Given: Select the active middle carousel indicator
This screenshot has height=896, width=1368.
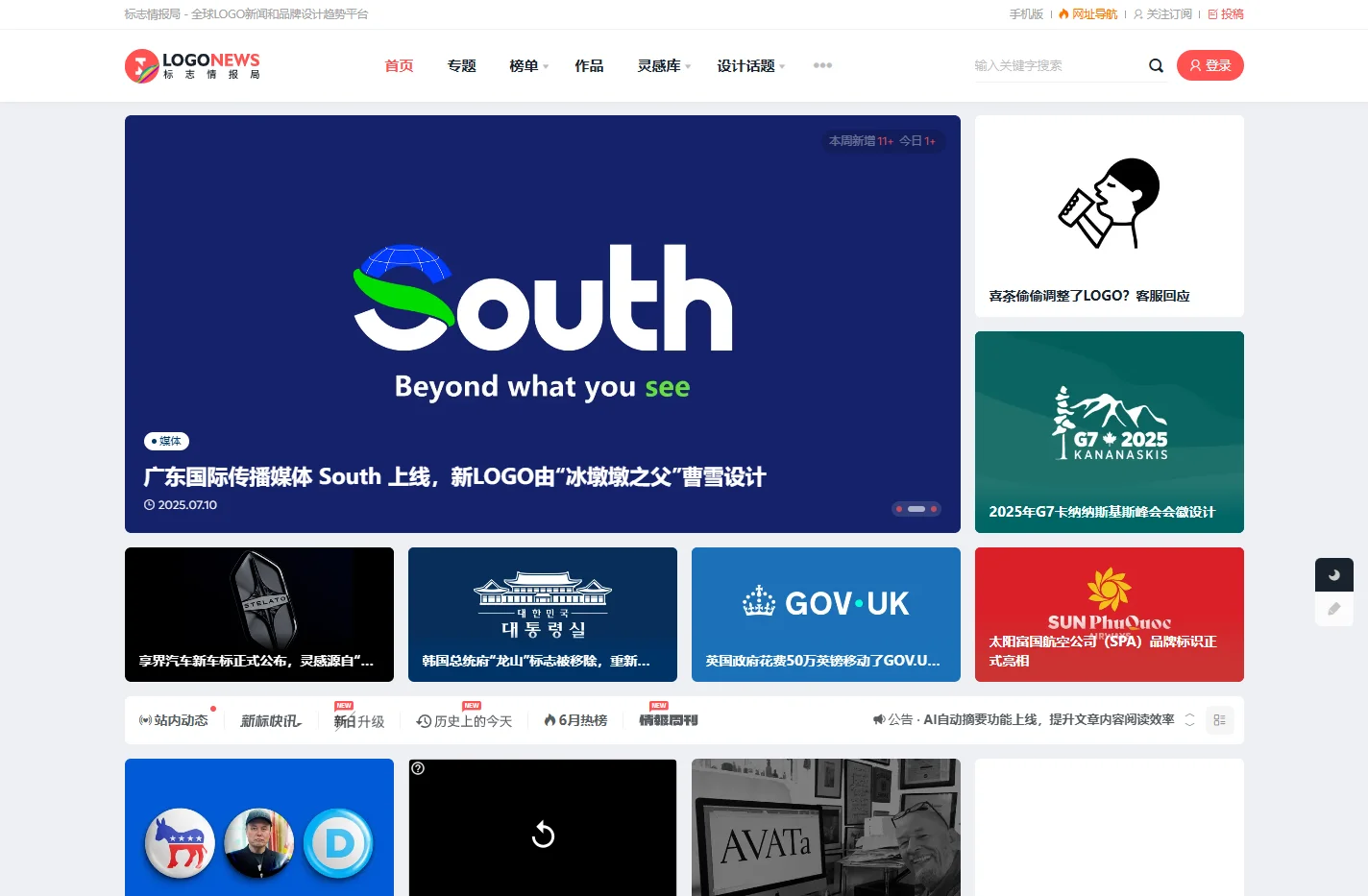Looking at the screenshot, I should click(916, 509).
